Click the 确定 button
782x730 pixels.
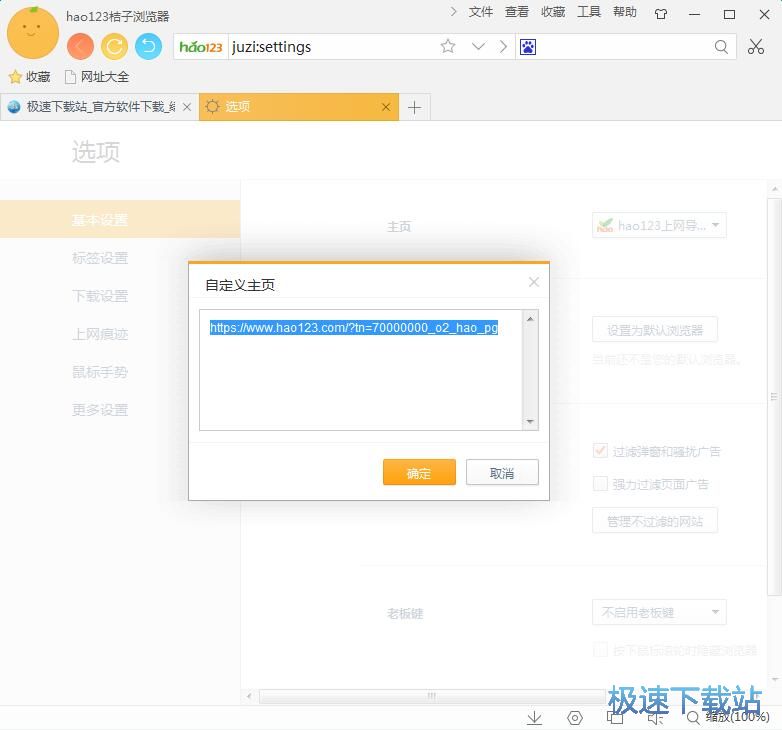tap(419, 472)
